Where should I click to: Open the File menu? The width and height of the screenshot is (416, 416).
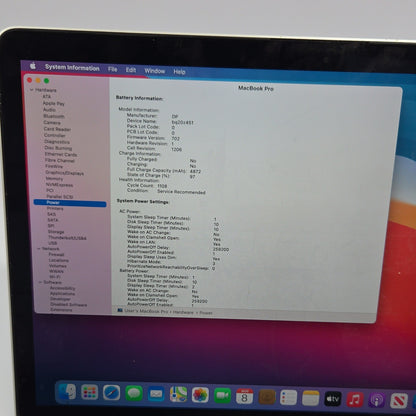pyautogui.click(x=112, y=69)
